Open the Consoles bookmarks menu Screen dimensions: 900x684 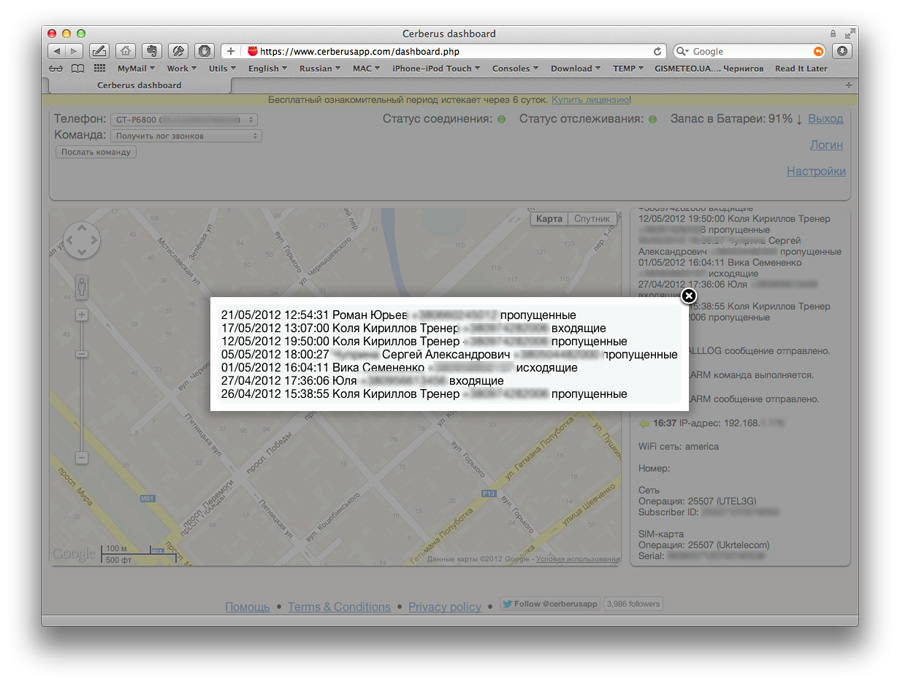pyautogui.click(x=514, y=69)
